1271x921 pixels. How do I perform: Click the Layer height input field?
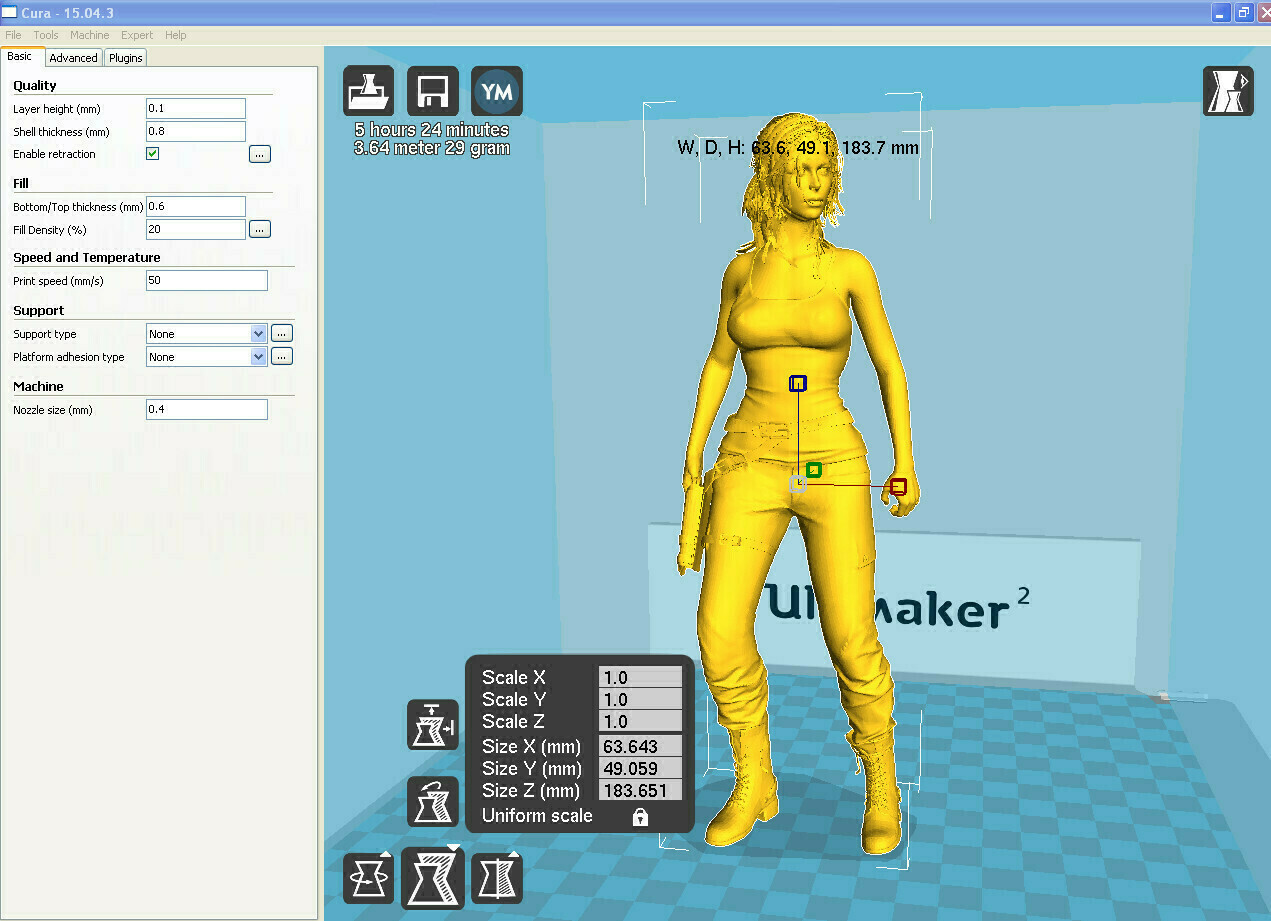[196, 108]
